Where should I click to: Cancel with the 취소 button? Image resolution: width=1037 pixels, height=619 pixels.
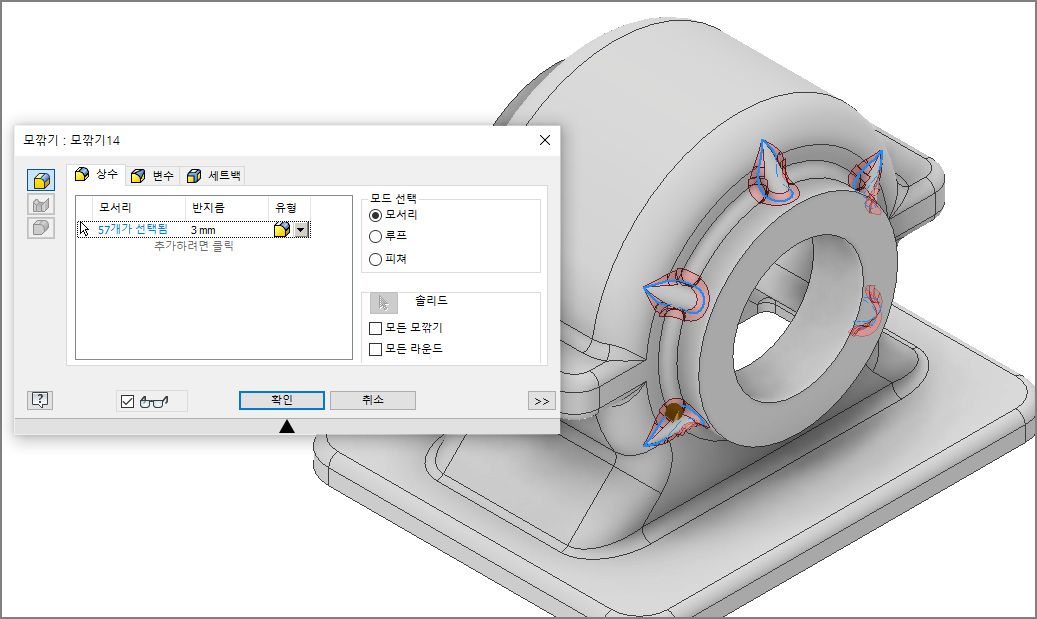click(373, 400)
